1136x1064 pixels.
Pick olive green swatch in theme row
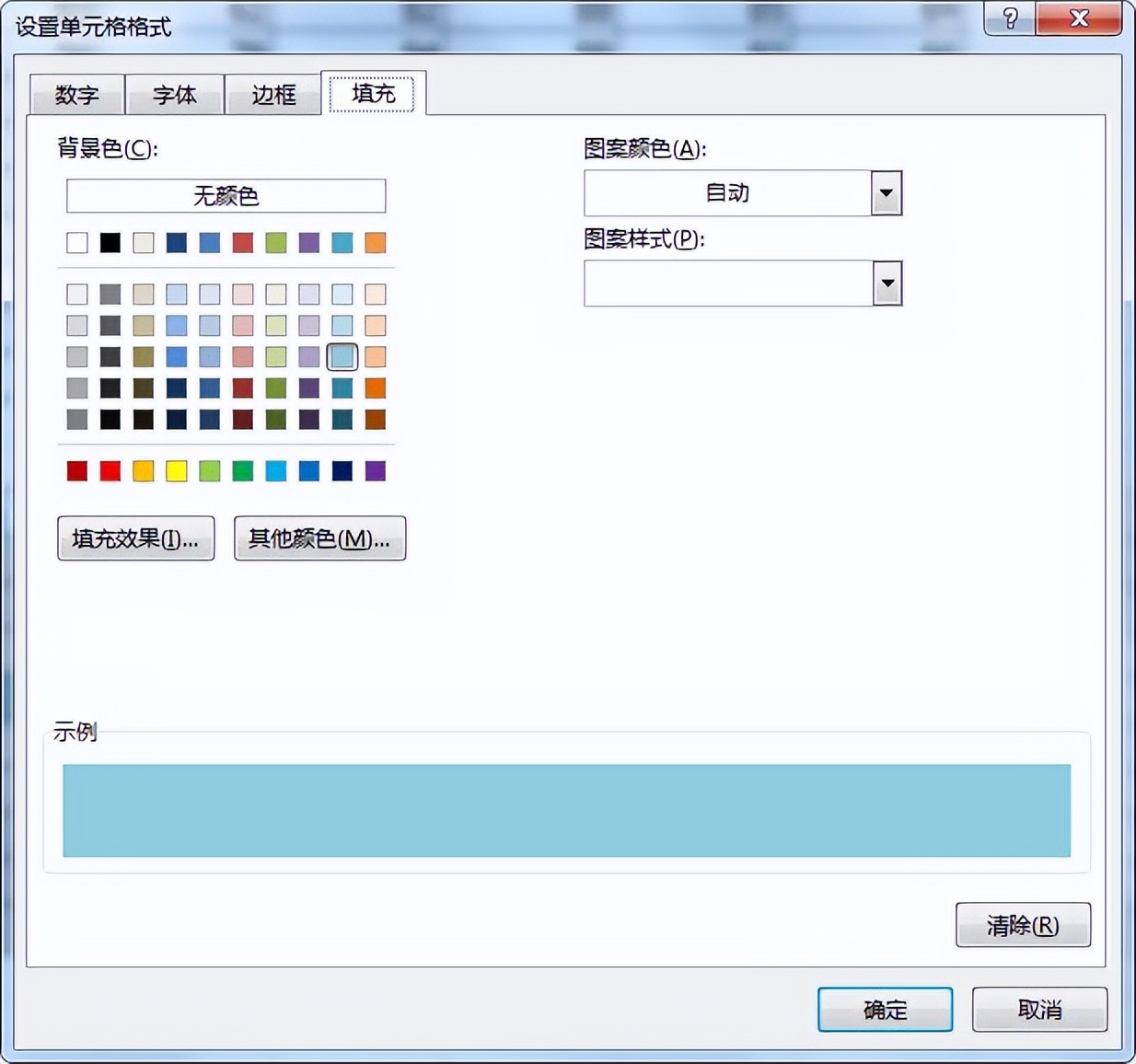[x=276, y=242]
